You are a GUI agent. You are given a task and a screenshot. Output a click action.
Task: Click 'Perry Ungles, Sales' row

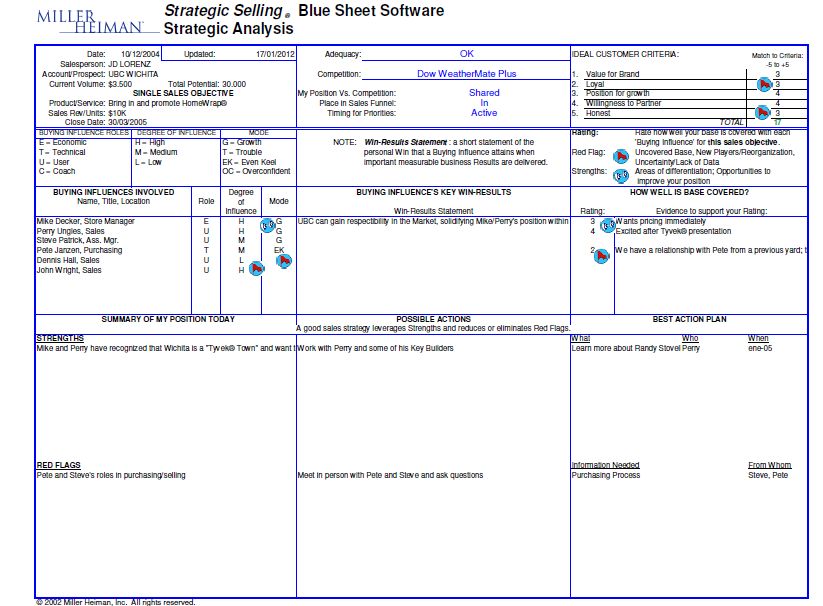pyautogui.click(x=70, y=231)
